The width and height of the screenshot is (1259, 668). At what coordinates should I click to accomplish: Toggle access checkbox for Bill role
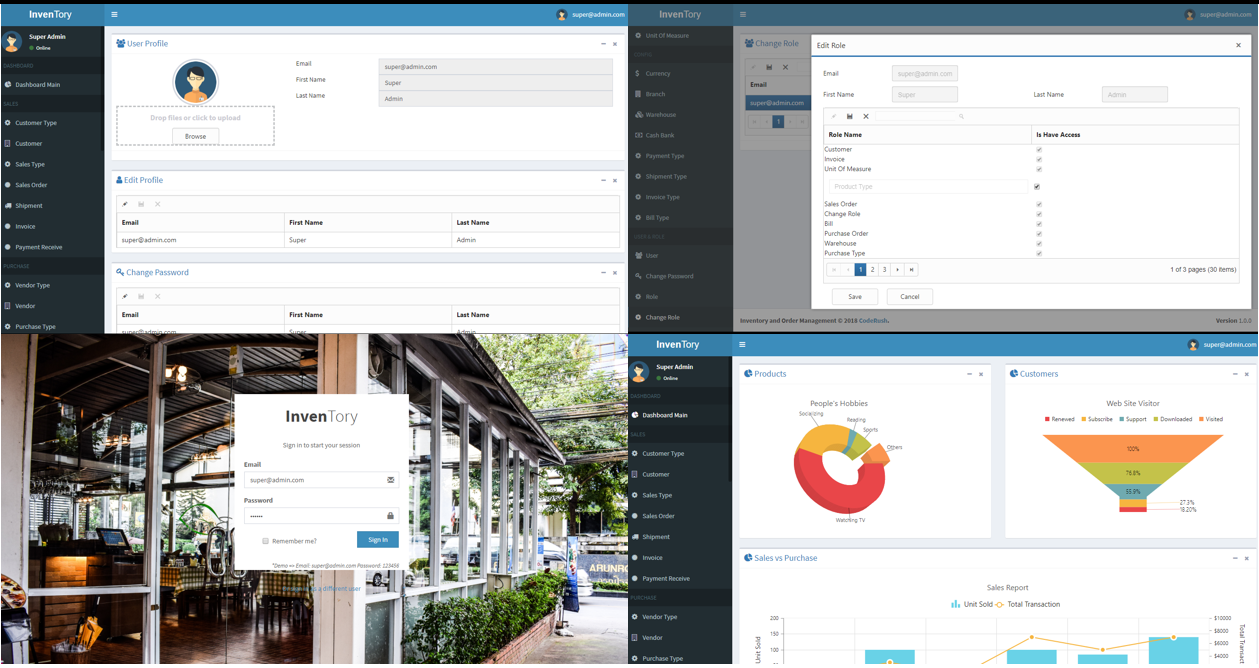click(x=1039, y=224)
